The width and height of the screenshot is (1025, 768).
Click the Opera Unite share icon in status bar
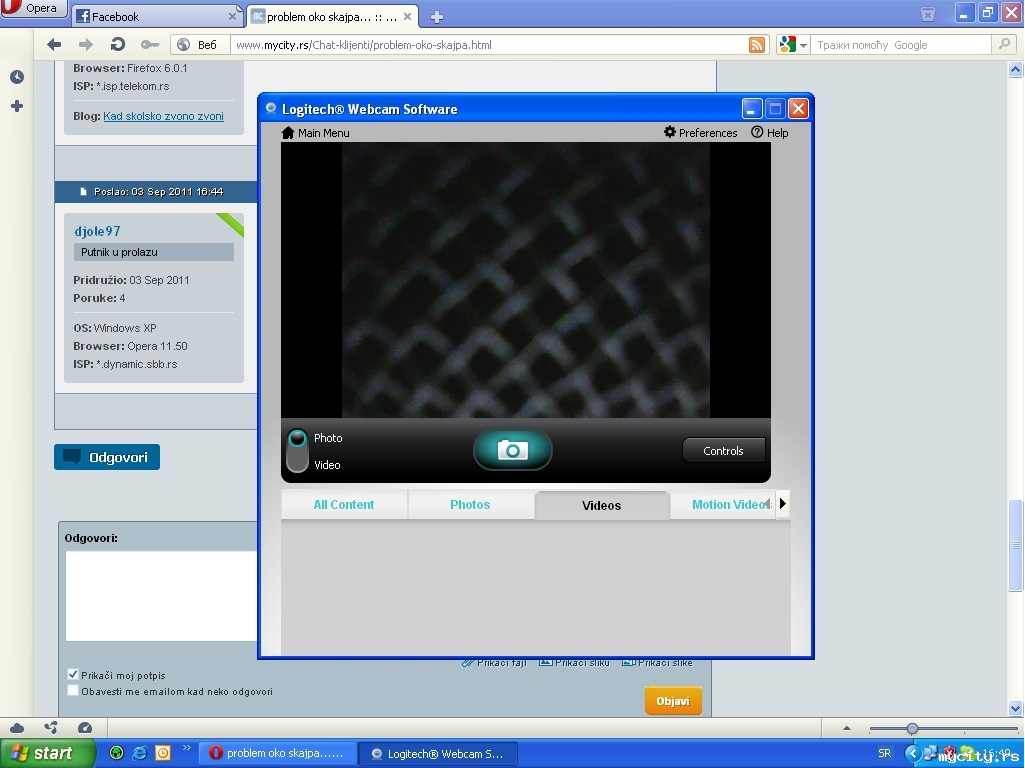click(51, 727)
